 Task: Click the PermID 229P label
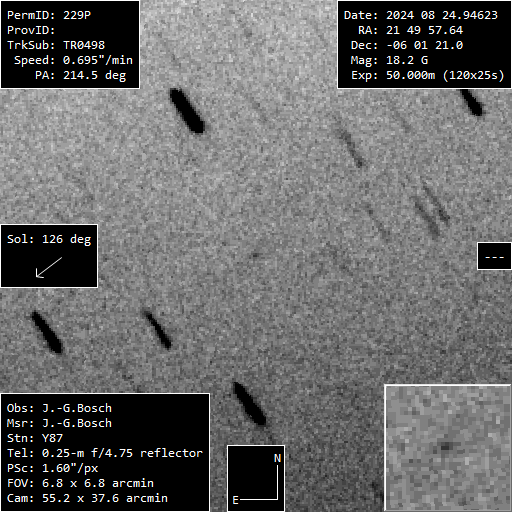coord(49,15)
